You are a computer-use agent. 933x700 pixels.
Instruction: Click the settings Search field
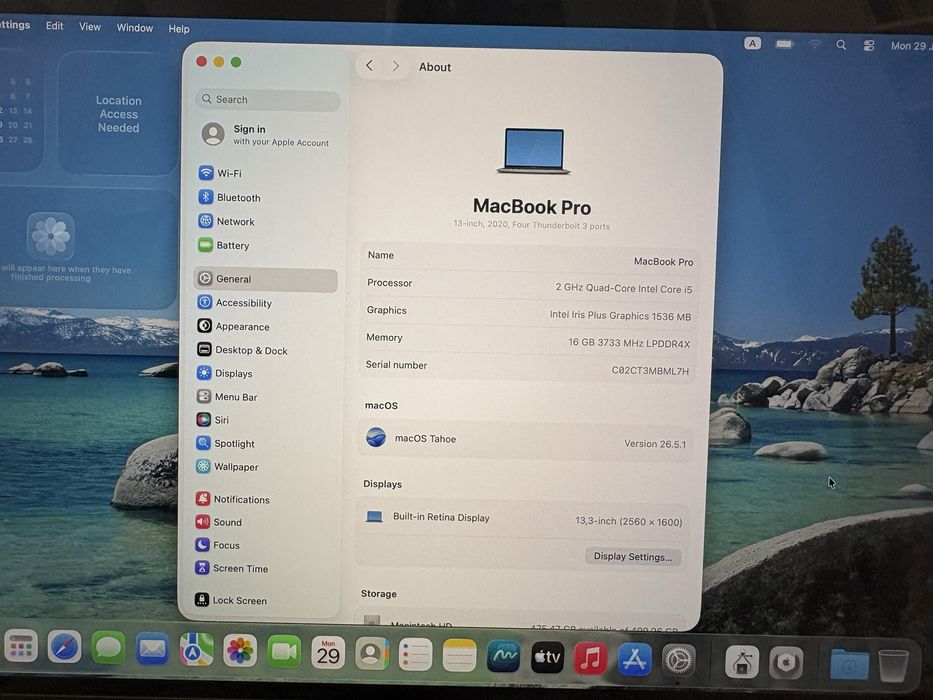[x=268, y=99]
